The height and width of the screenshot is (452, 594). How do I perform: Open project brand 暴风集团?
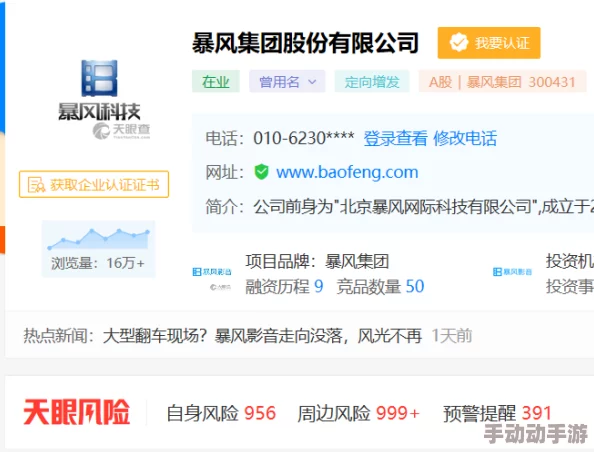[357, 261]
